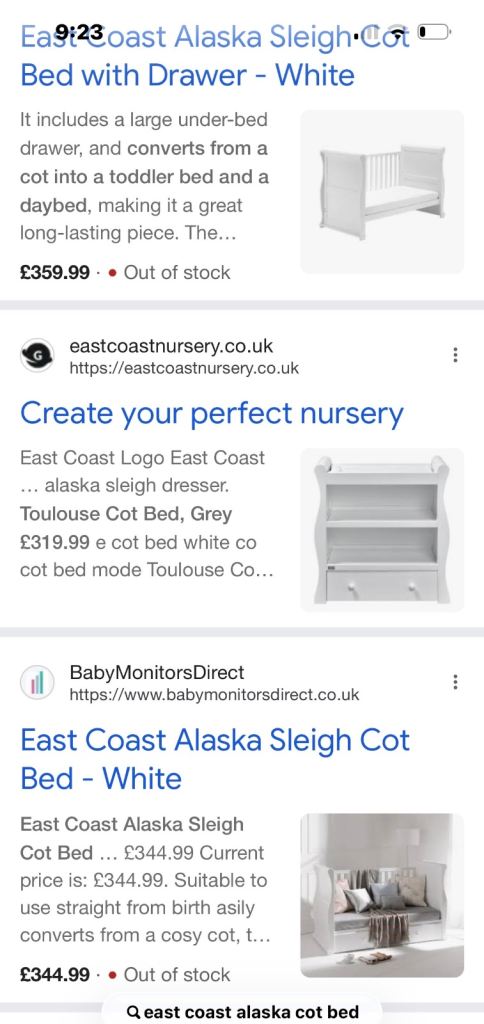View the alaska sleigh dresser thumbnail

pos(382,530)
